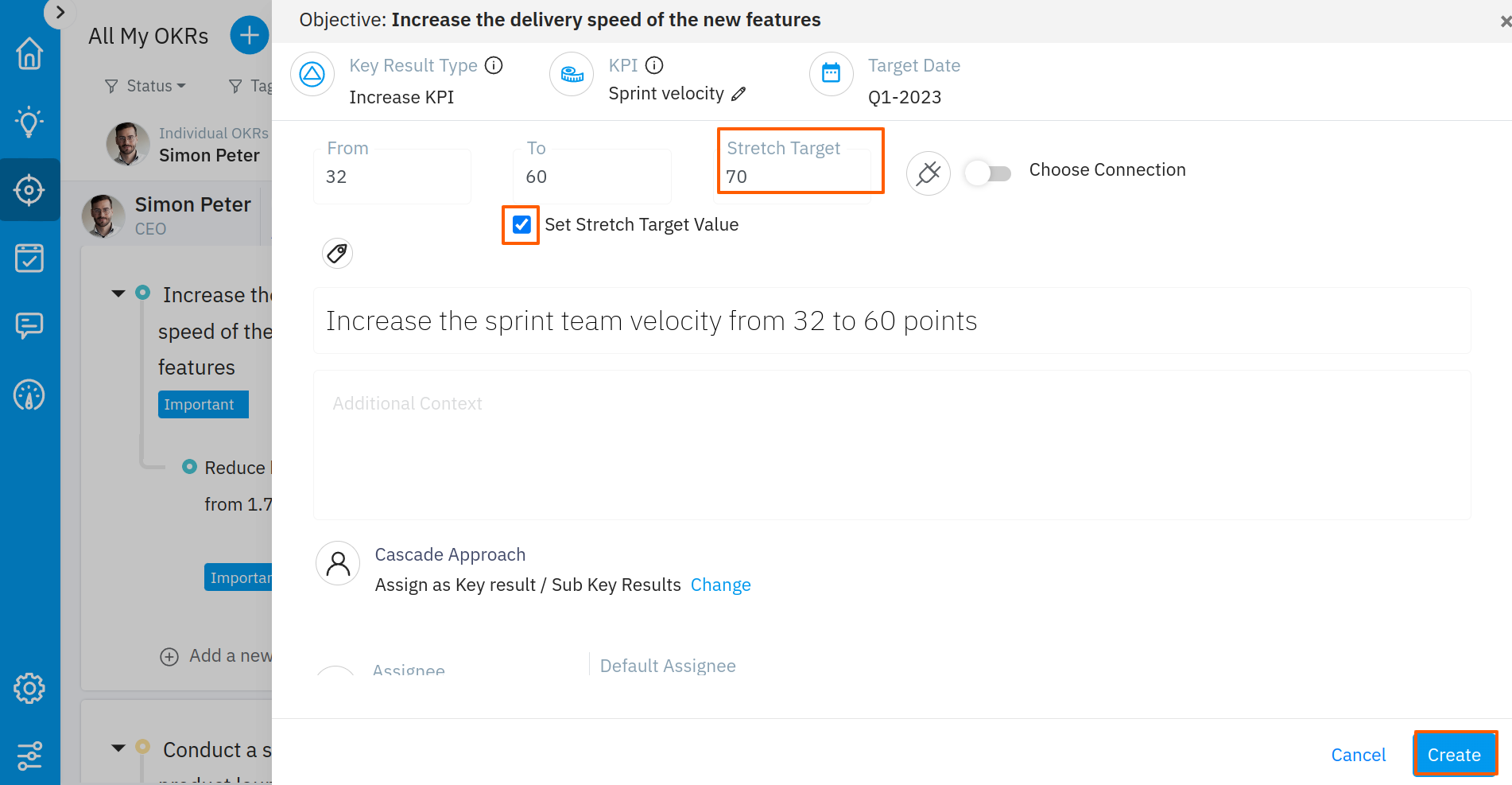The image size is (1512, 785).
Task: Collapse the Increase delivery speed objective tree
Action: (118, 293)
